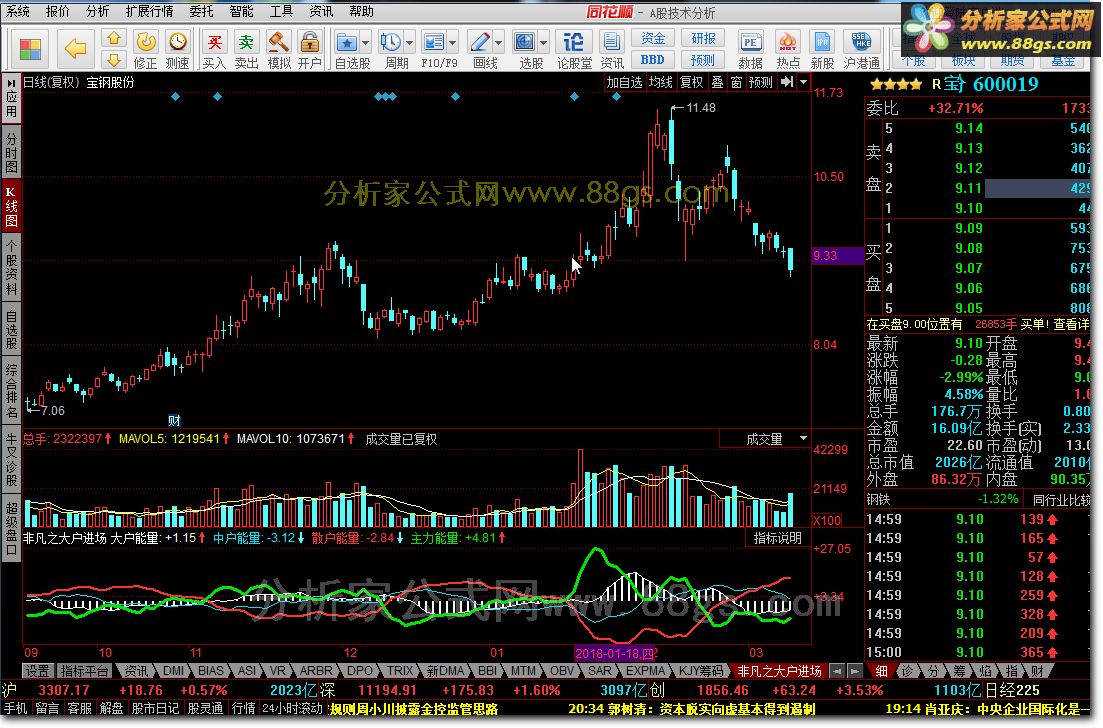Select the 画线 pencil drawing tool
This screenshot has width=1103, height=728.
click(x=480, y=42)
